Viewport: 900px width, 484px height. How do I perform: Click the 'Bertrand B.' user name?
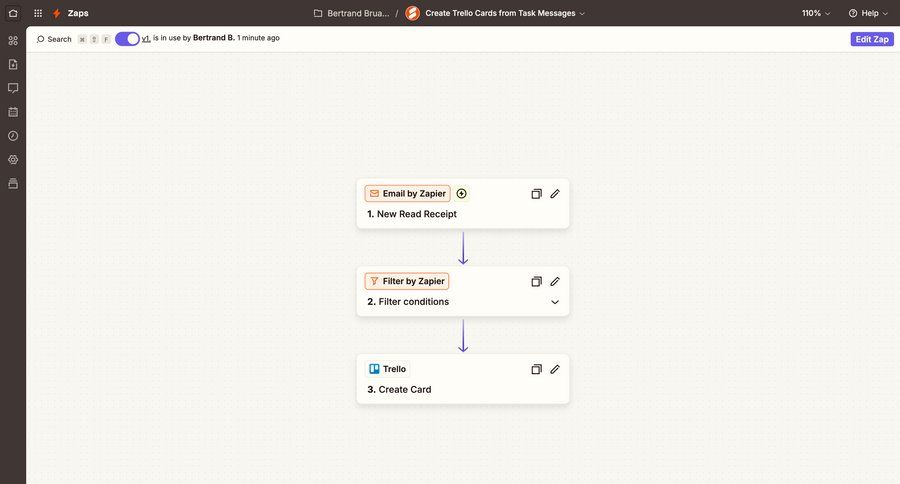[x=214, y=38]
